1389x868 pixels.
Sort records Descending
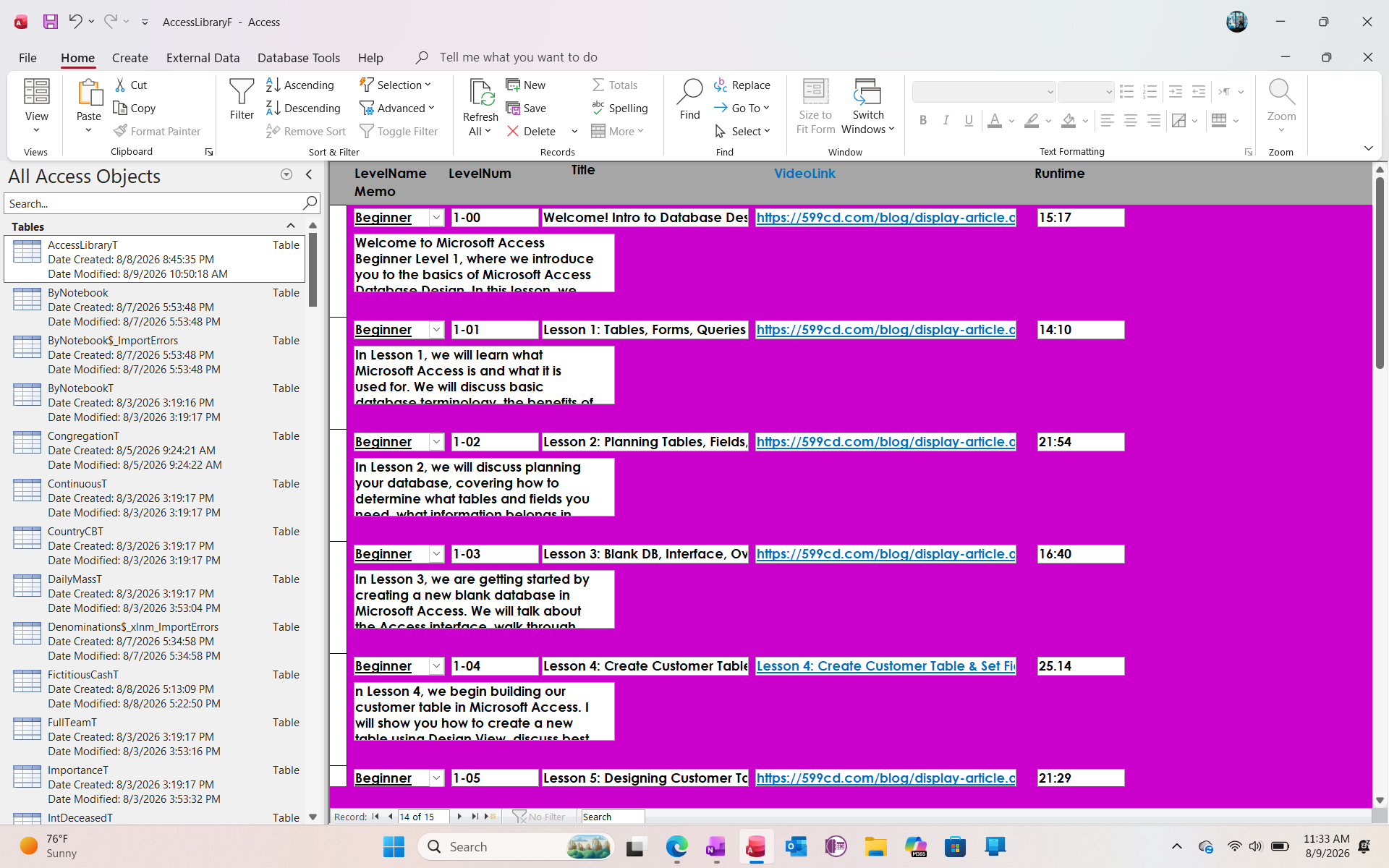click(303, 109)
